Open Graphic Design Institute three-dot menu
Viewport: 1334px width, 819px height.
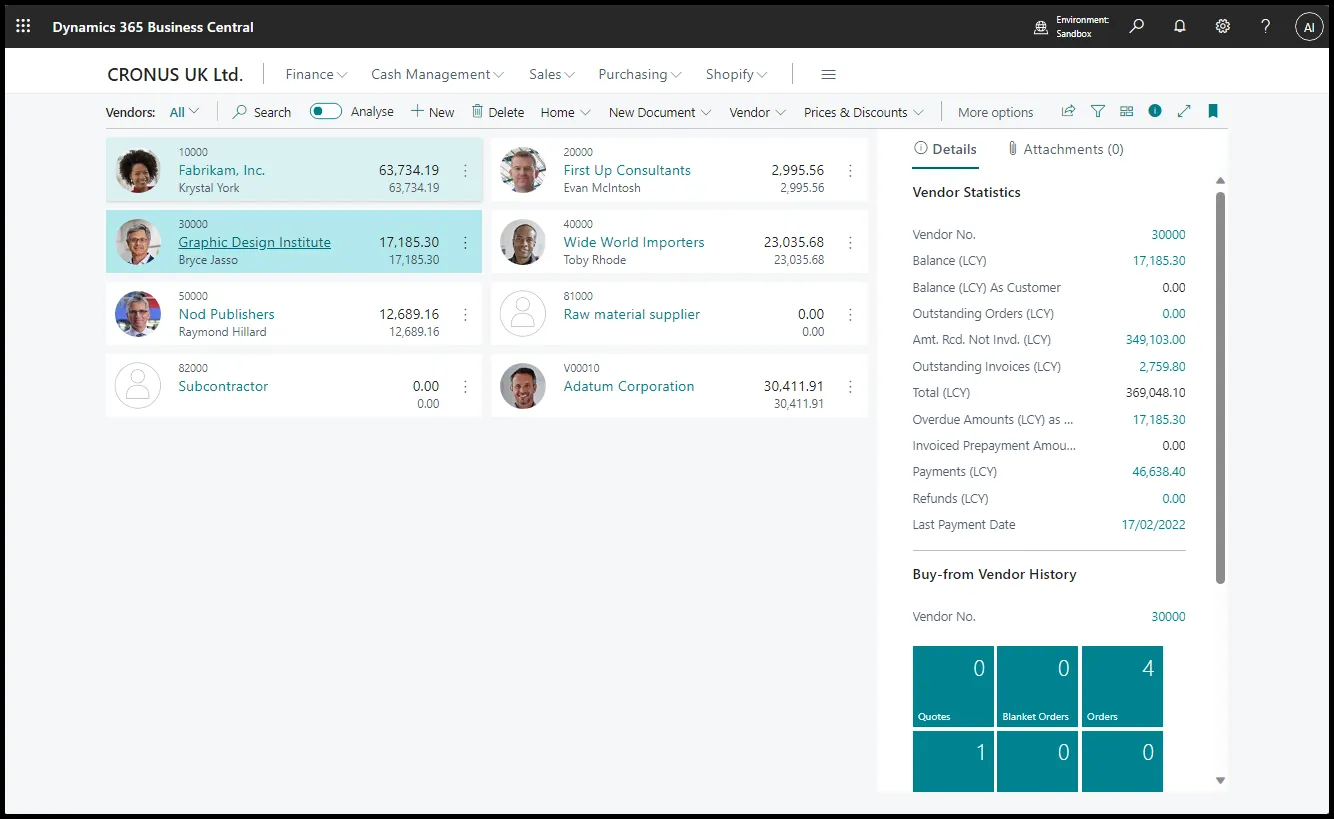tap(465, 243)
